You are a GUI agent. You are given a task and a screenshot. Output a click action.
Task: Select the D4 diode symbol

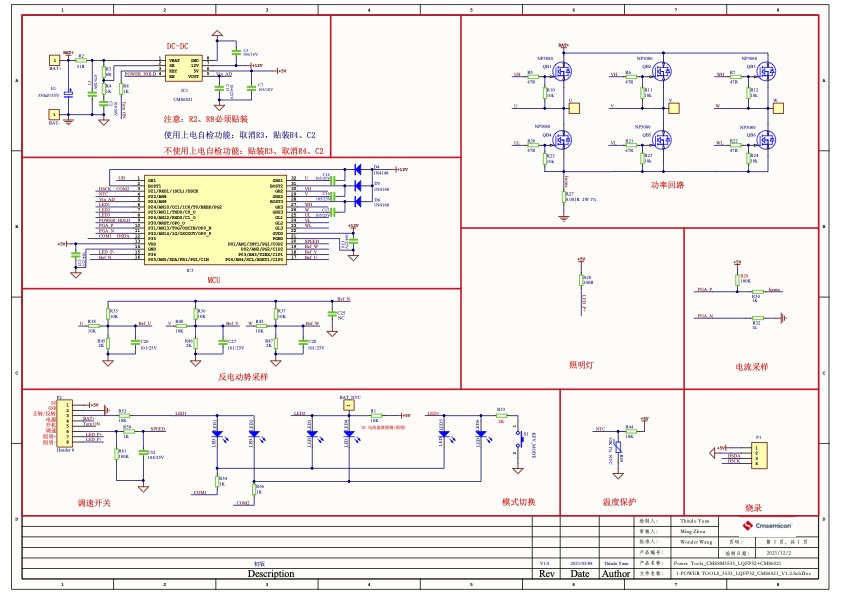click(357, 170)
